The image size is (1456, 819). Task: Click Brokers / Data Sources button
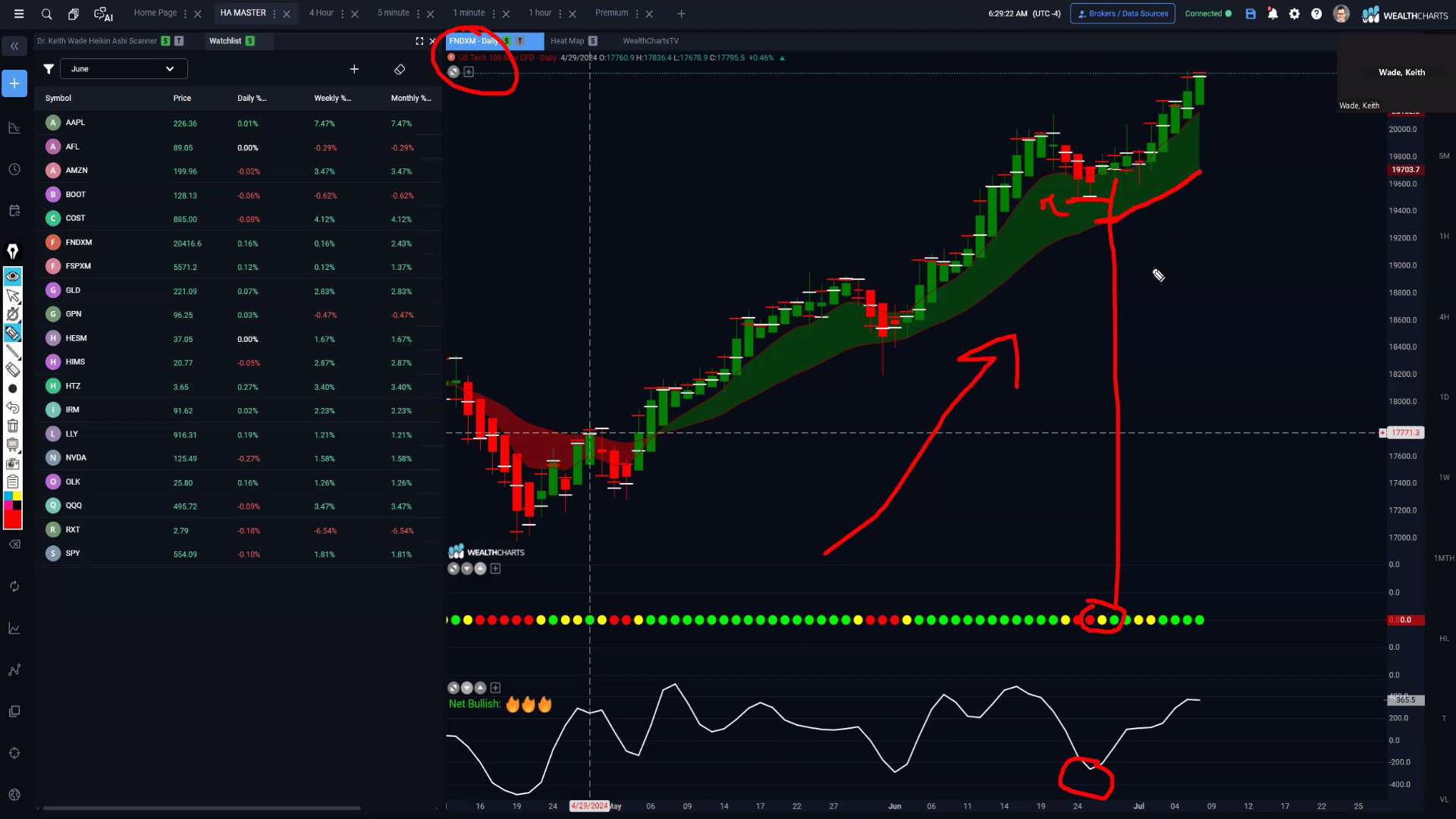[x=1122, y=14]
